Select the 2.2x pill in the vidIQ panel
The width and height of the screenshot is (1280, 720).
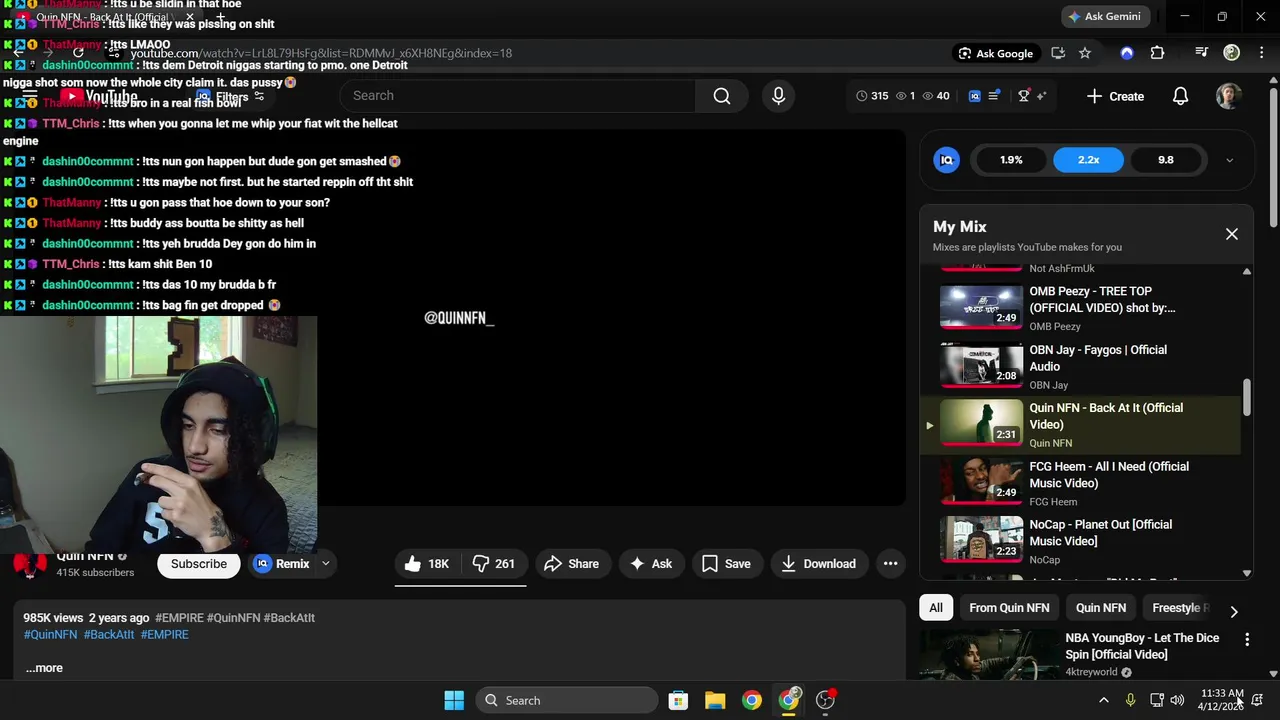click(1088, 160)
